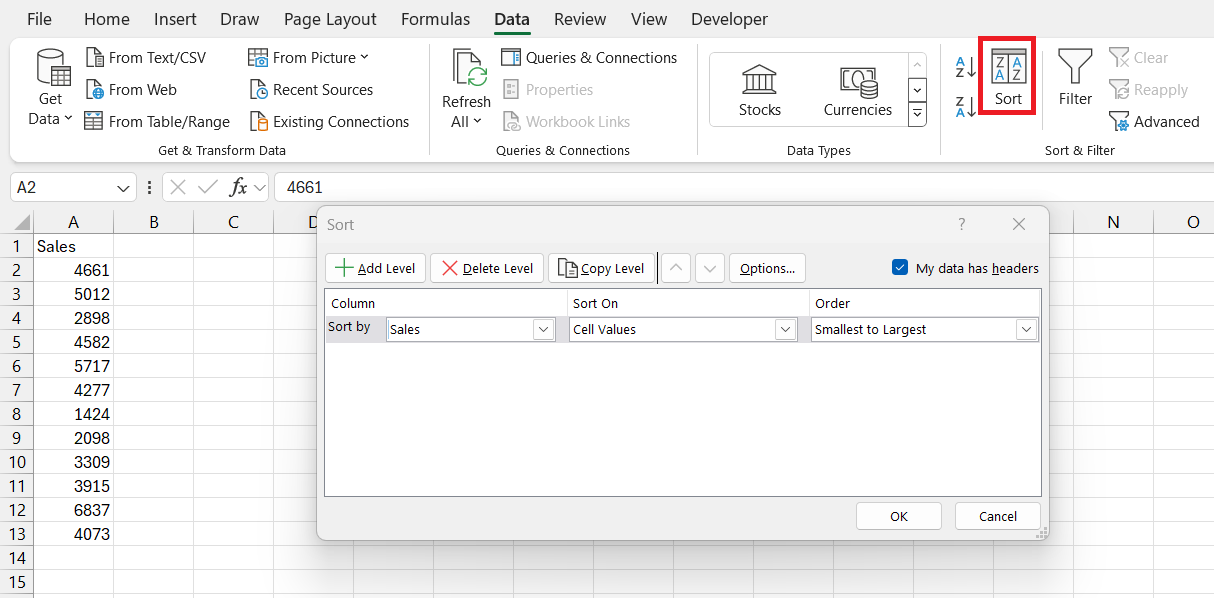Import data From Web
Image resolution: width=1214 pixels, height=598 pixels.
130,90
